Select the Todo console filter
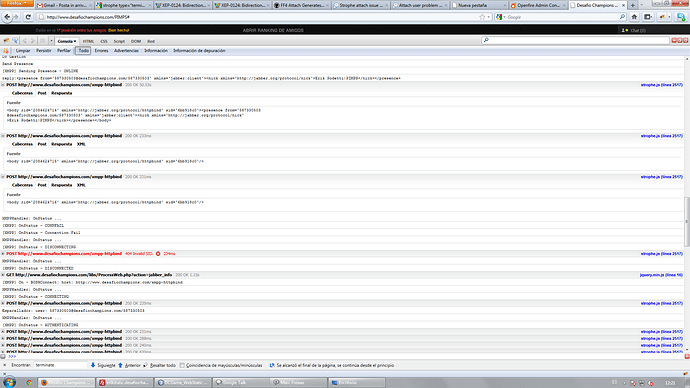This screenshot has width=690, height=388. [83, 51]
